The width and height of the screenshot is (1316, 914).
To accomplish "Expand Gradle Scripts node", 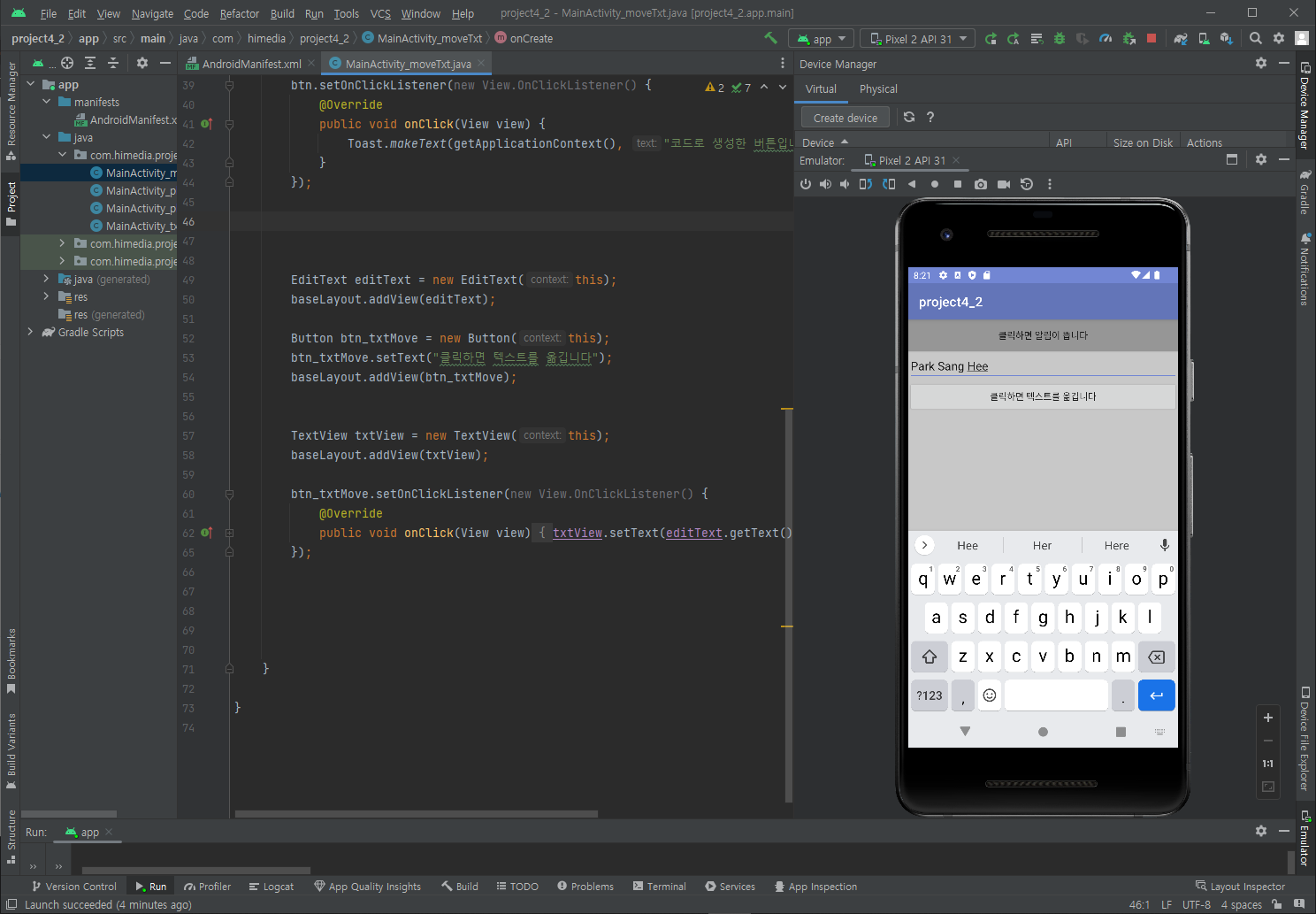I will pyautogui.click(x=31, y=332).
